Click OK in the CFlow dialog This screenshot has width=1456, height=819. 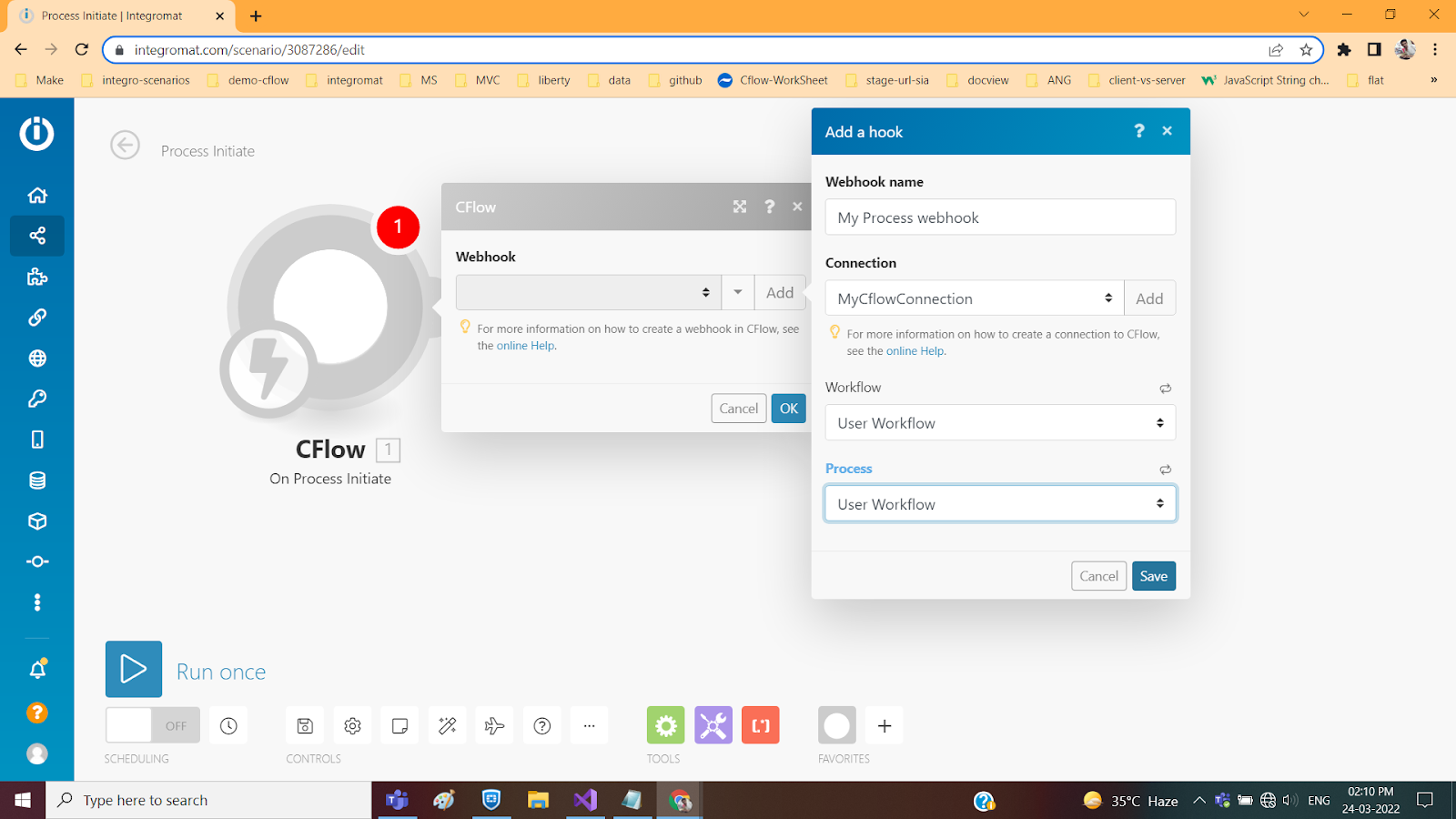click(x=789, y=409)
